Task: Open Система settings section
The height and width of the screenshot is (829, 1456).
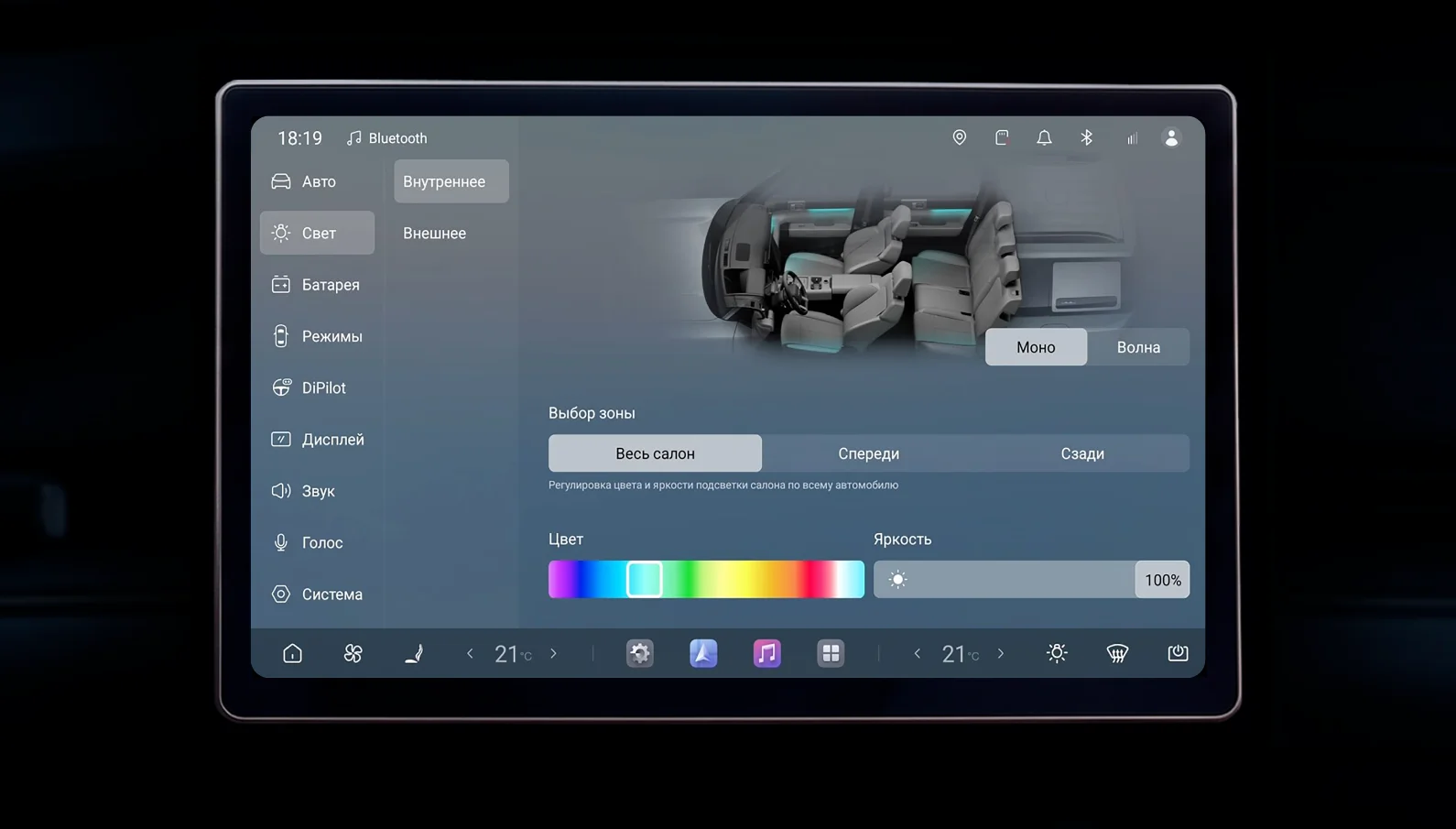Action: tap(317, 594)
